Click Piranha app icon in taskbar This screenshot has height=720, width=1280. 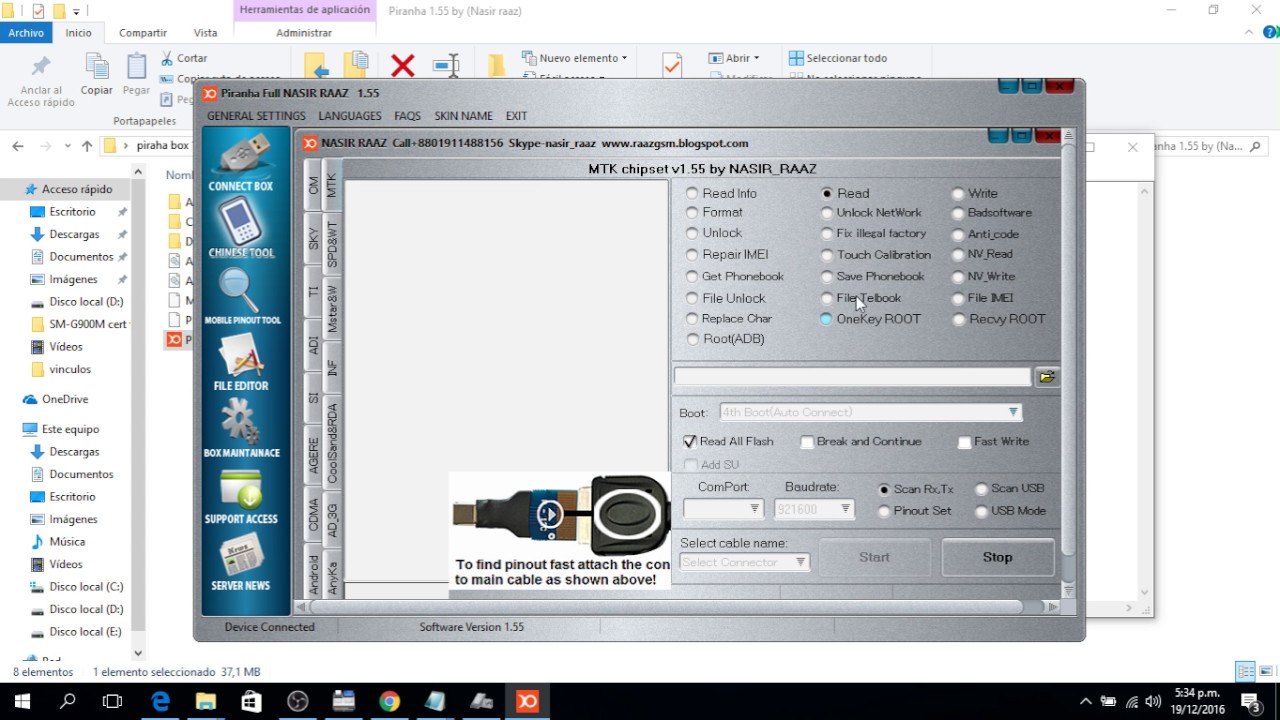[x=527, y=701]
